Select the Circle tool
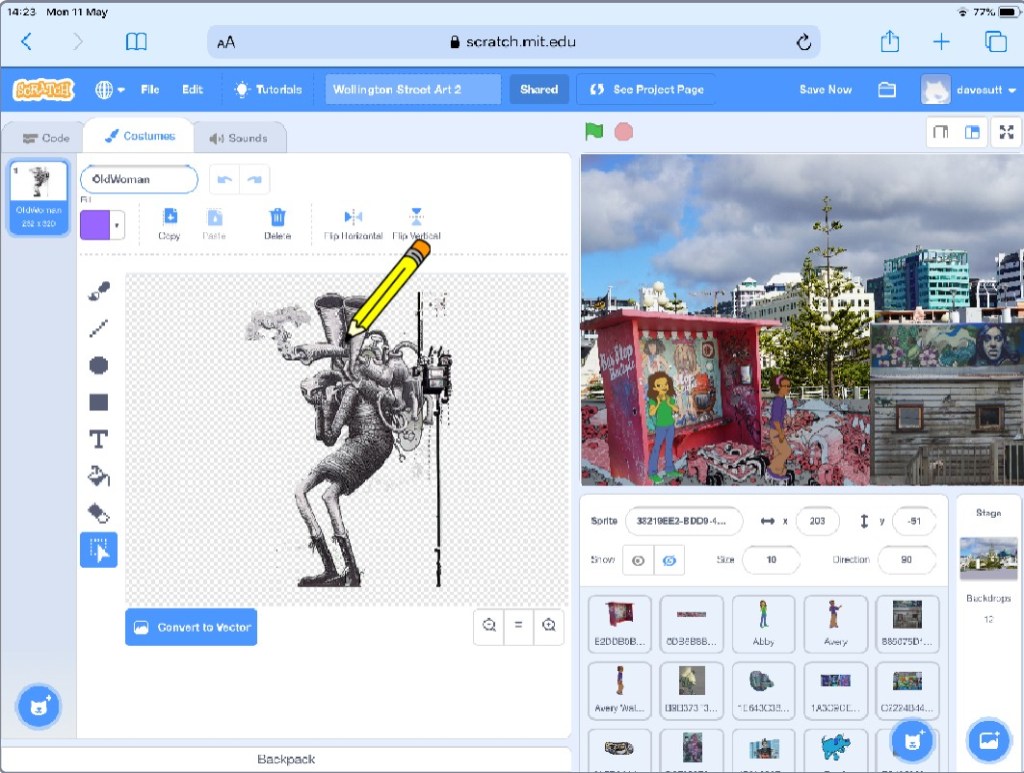Image resolution: width=1024 pixels, height=773 pixels. (x=98, y=365)
